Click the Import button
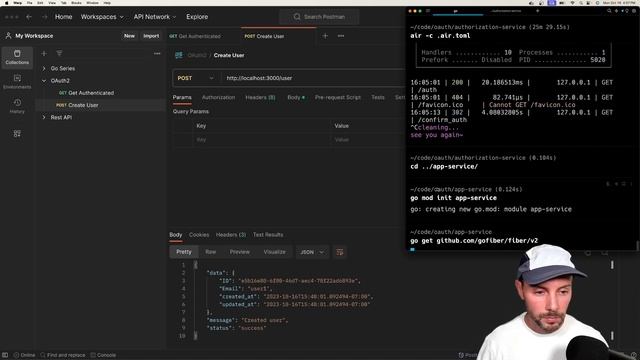This screenshot has width=640, height=360. point(151,36)
